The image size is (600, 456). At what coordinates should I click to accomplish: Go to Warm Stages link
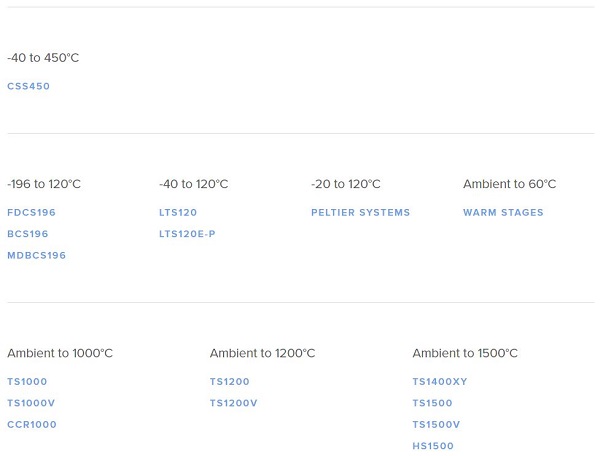click(x=503, y=213)
